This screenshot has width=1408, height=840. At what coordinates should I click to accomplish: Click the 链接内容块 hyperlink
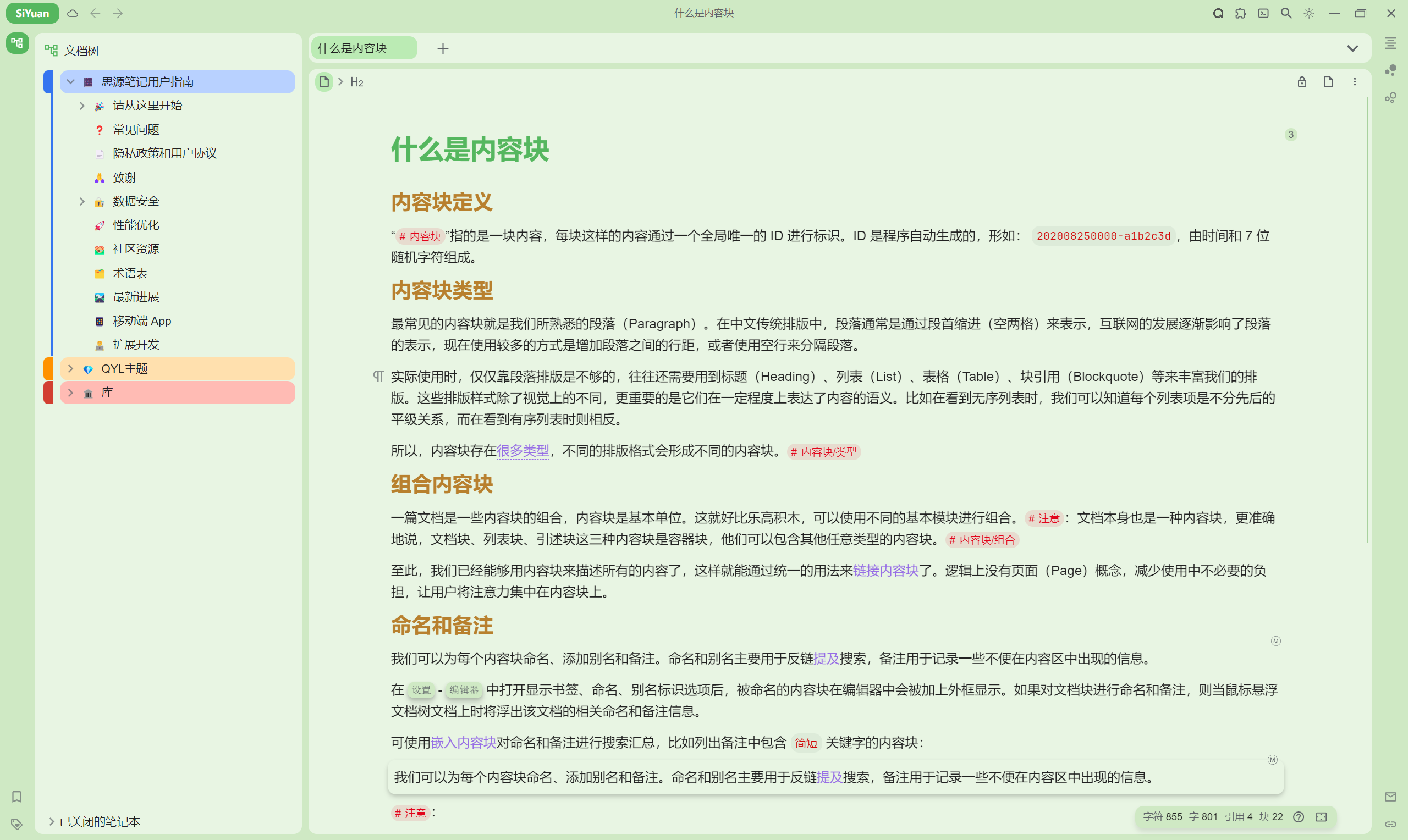(x=886, y=571)
